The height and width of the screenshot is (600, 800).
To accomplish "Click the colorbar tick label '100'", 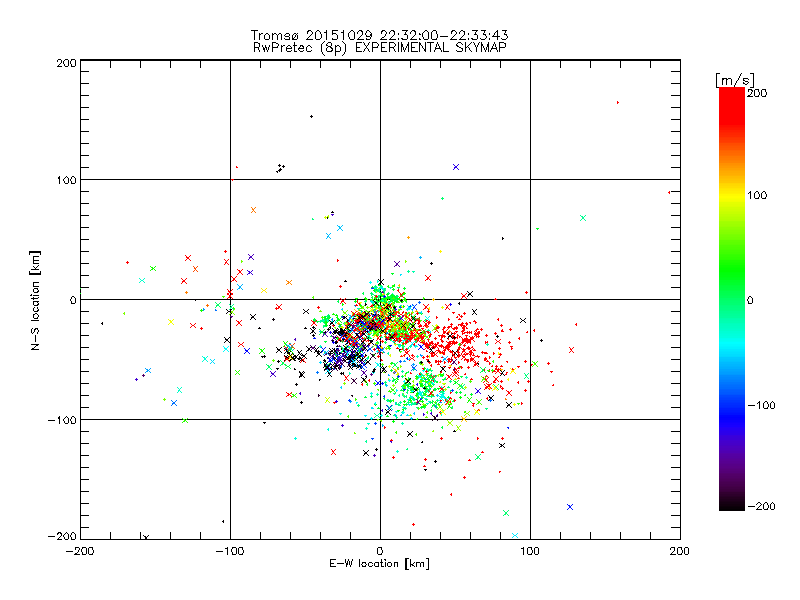I will click(x=757, y=195).
